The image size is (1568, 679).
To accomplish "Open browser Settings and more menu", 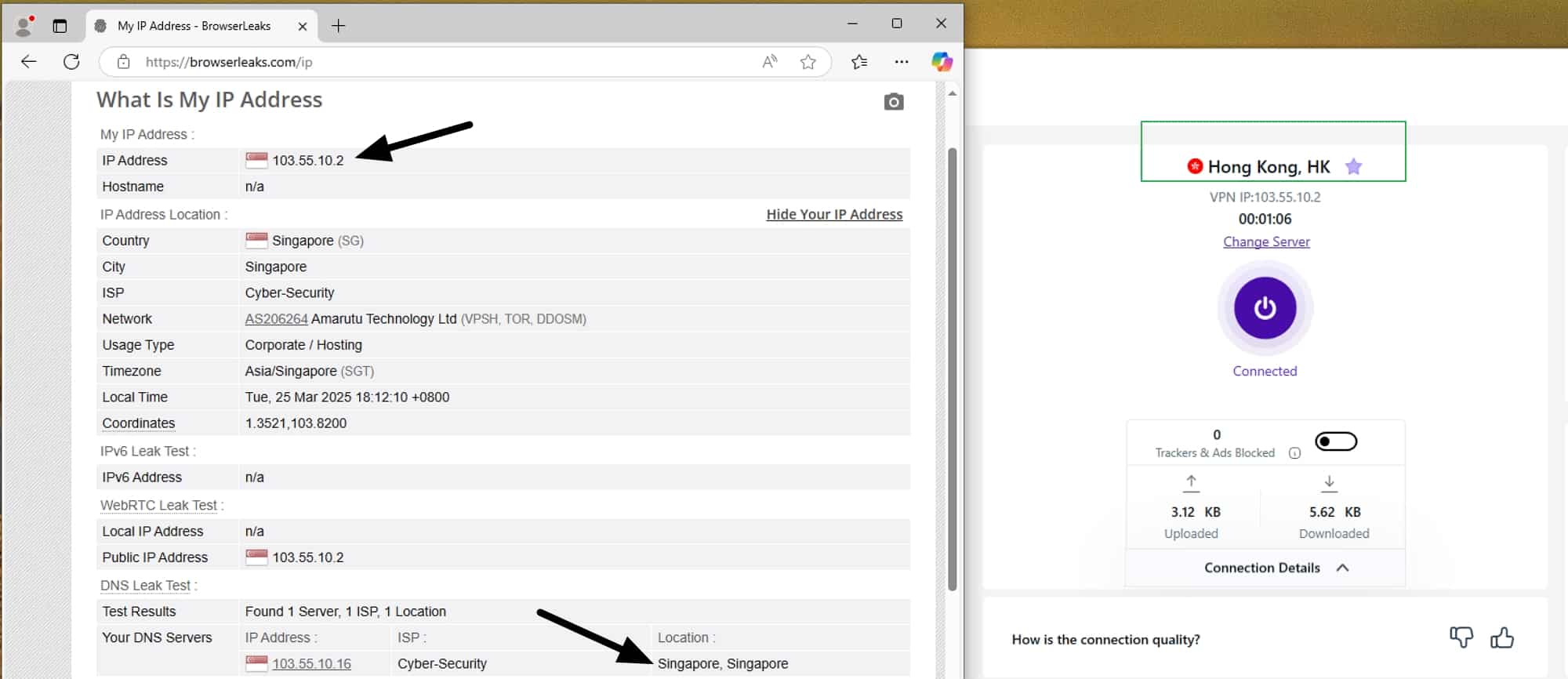I will point(902,62).
